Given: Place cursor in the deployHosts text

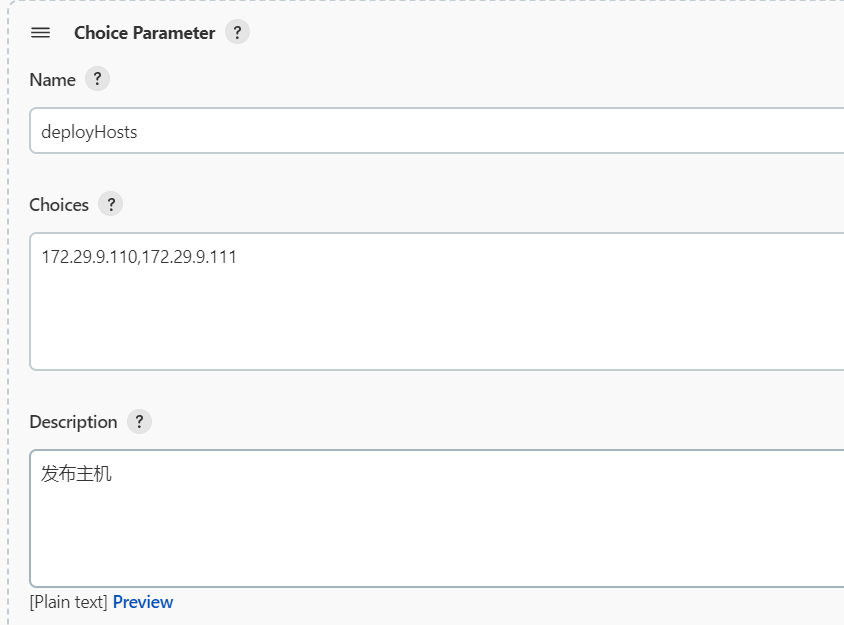Looking at the screenshot, I should coord(89,132).
